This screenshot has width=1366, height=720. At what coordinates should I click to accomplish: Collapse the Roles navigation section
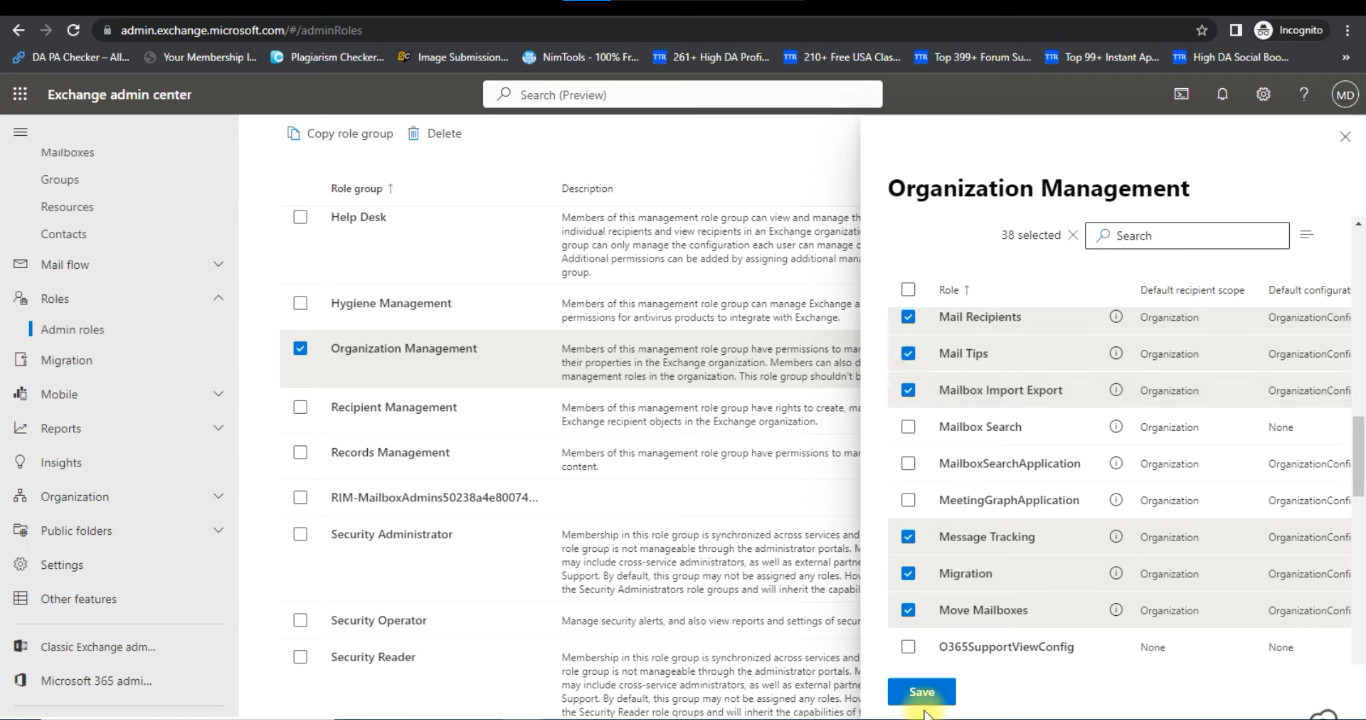click(218, 299)
